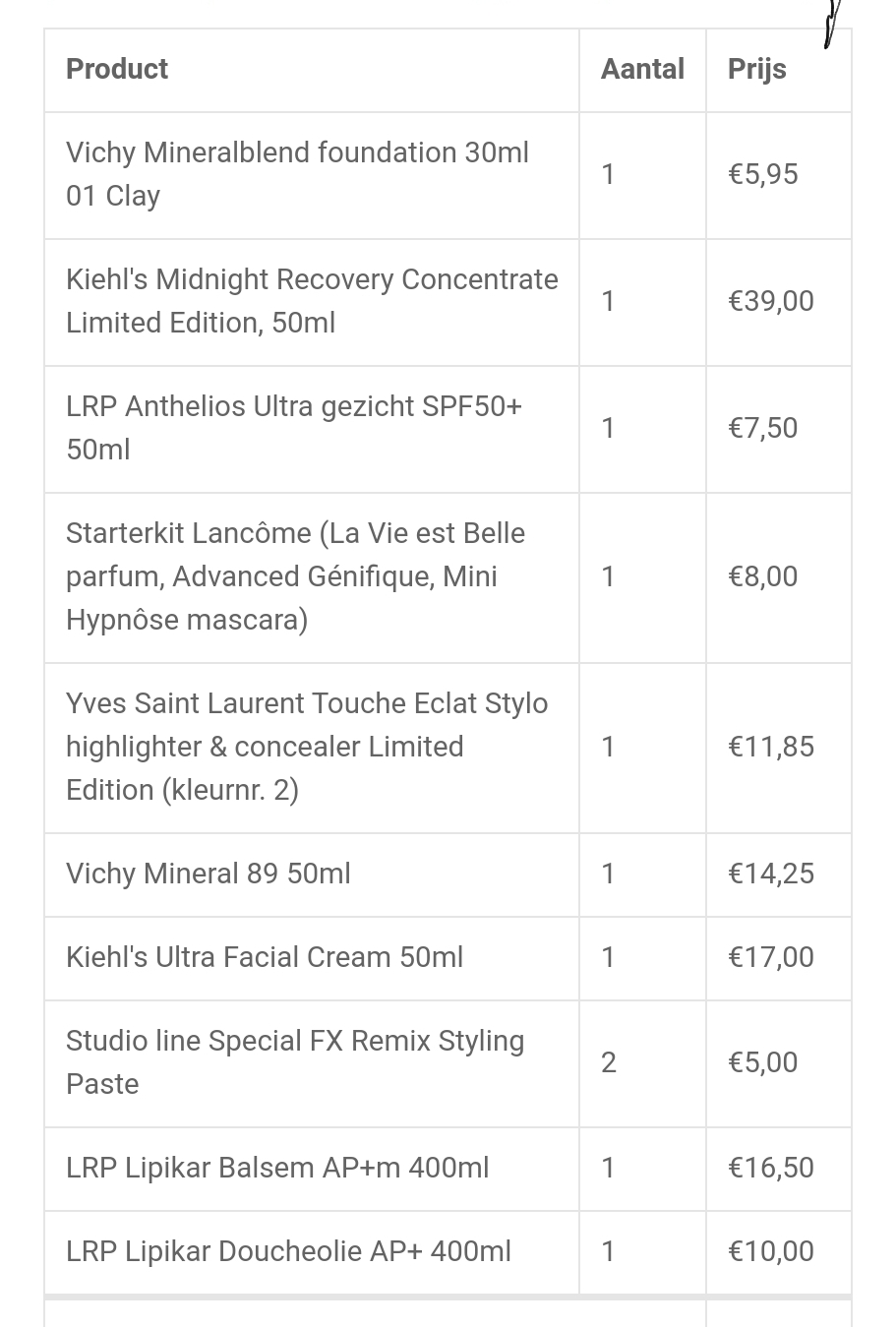Open Vichy Mineral 89 50ml product
The width and height of the screenshot is (896, 1327).
point(209,874)
